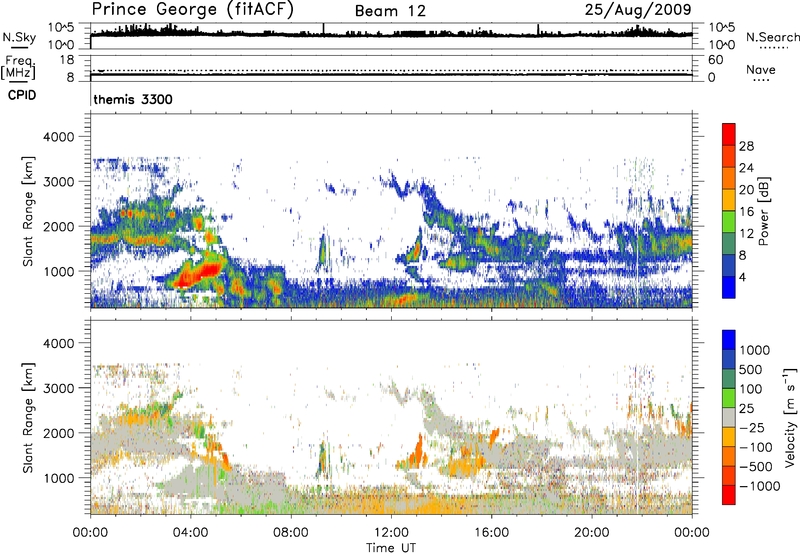The height and width of the screenshot is (554, 800).
Task: Click the noise spike near 09:15 in sky-noise panel
Action: [323, 29]
